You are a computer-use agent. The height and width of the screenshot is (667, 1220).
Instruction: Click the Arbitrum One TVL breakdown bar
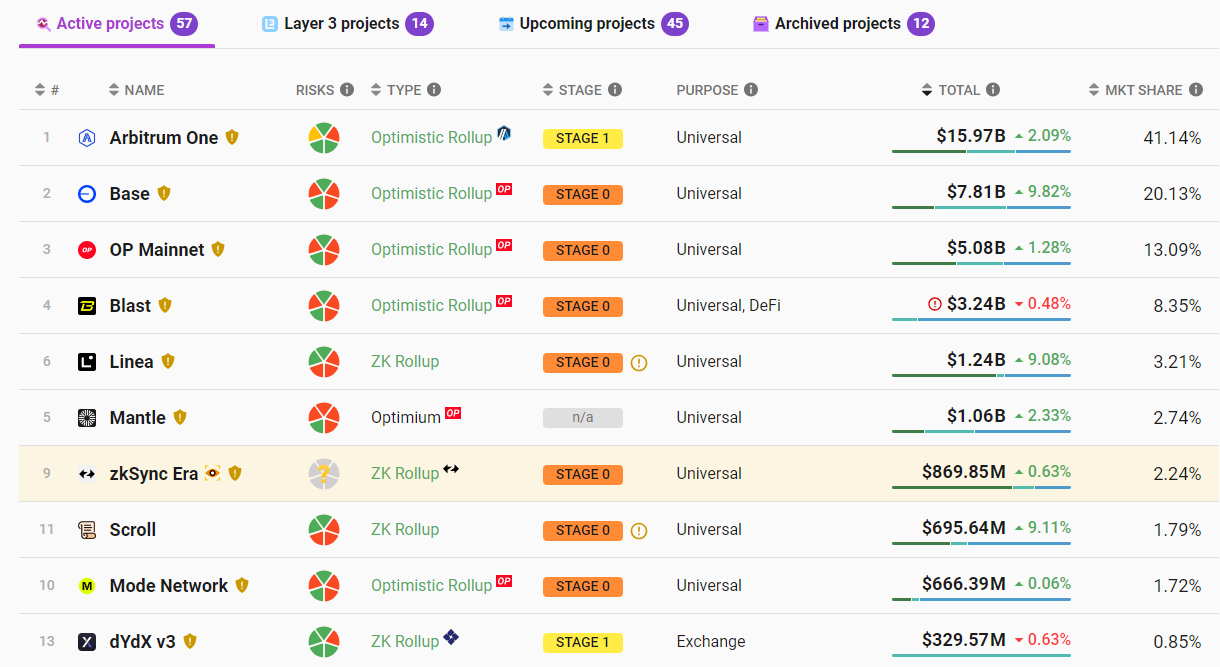tap(981, 152)
